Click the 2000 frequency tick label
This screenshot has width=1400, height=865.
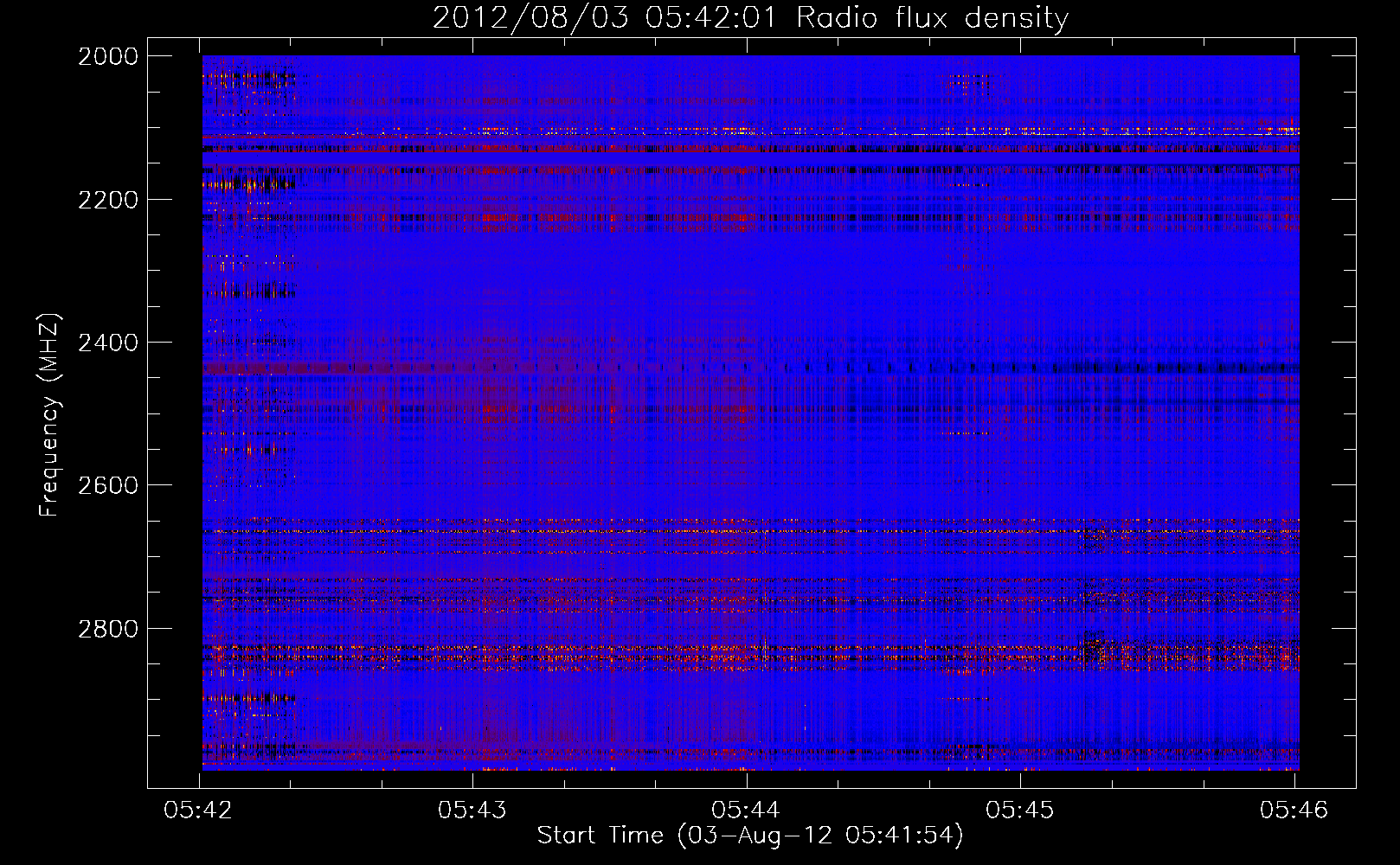108,56
